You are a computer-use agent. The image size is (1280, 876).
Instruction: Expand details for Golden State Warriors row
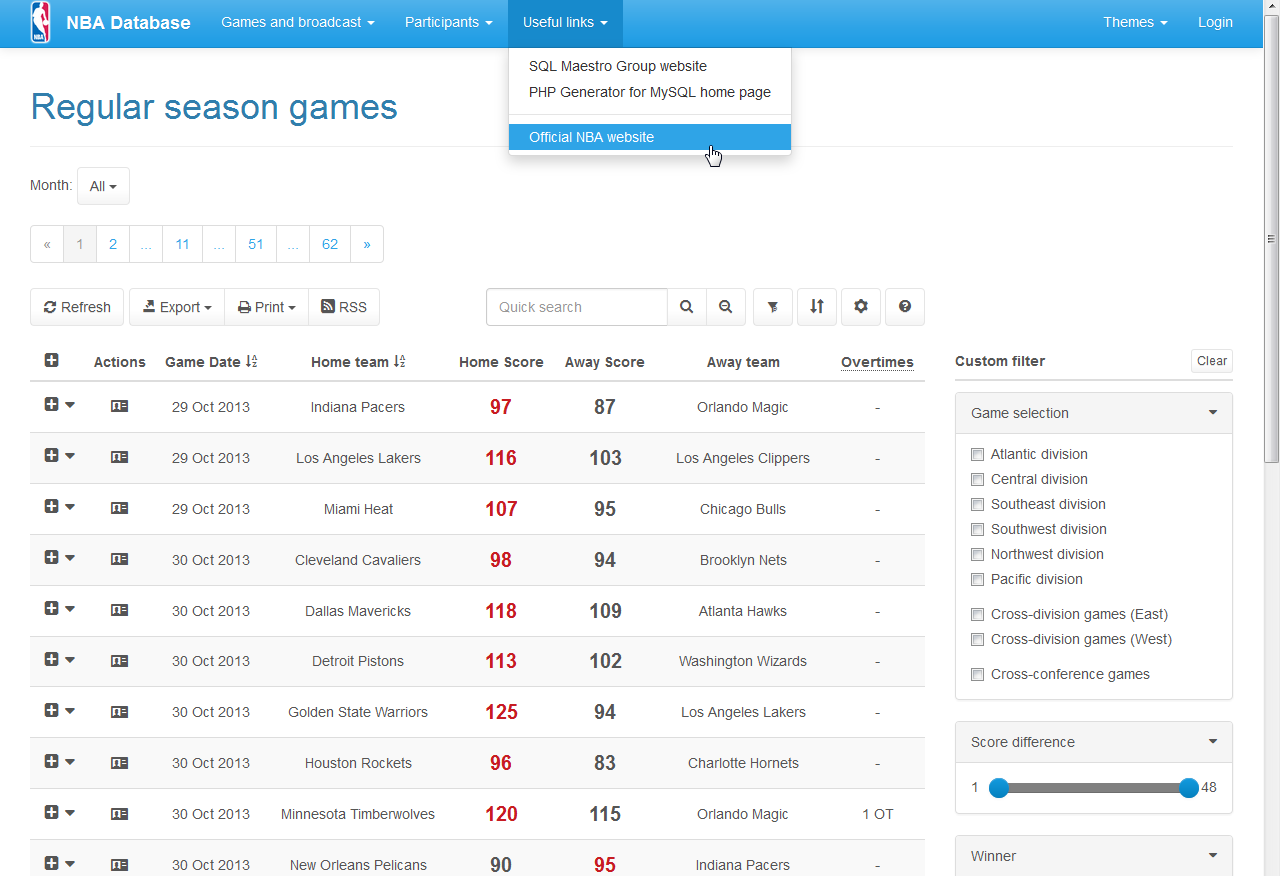coord(52,710)
